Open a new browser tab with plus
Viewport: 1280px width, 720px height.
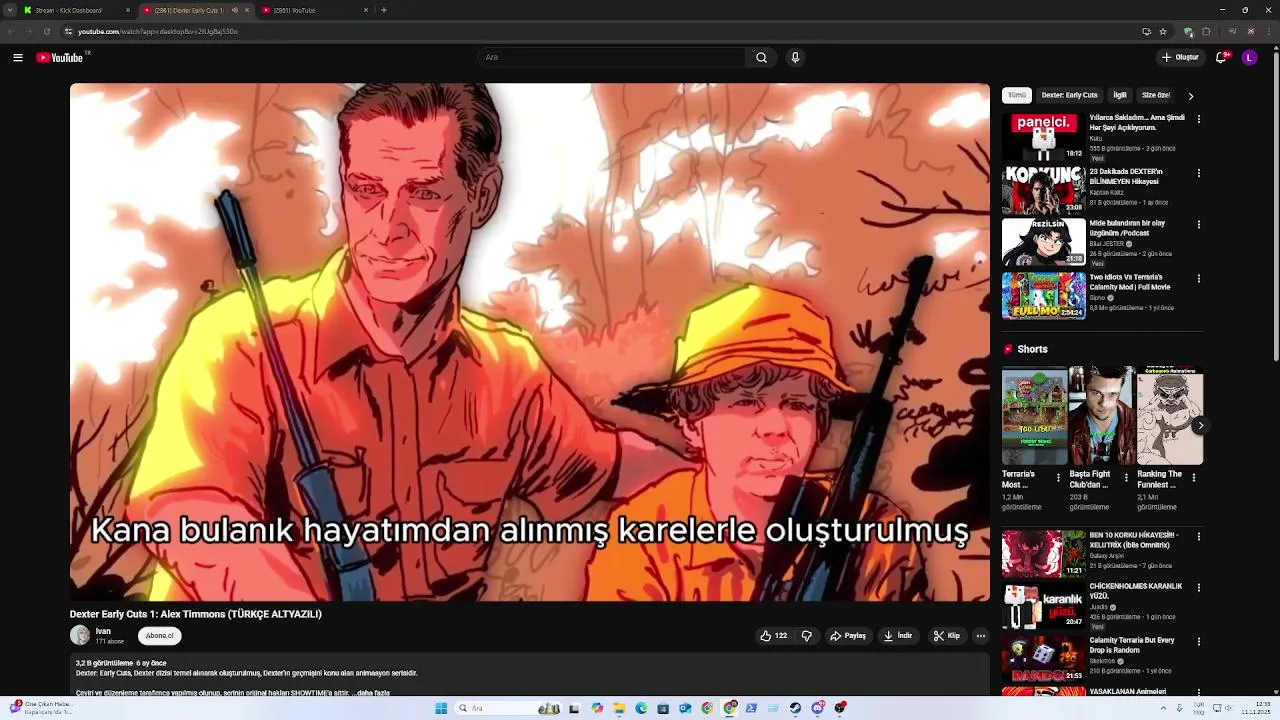(x=384, y=10)
